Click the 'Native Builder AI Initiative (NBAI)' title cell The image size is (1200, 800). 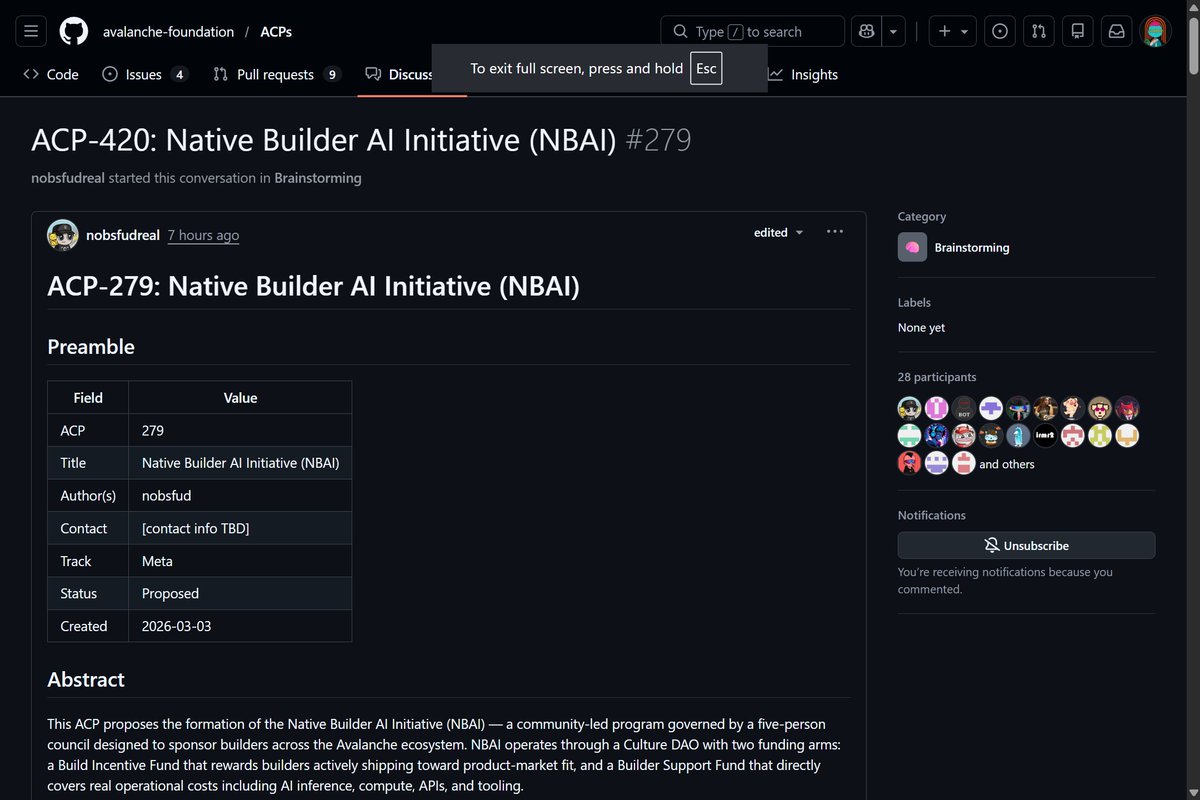240,463
